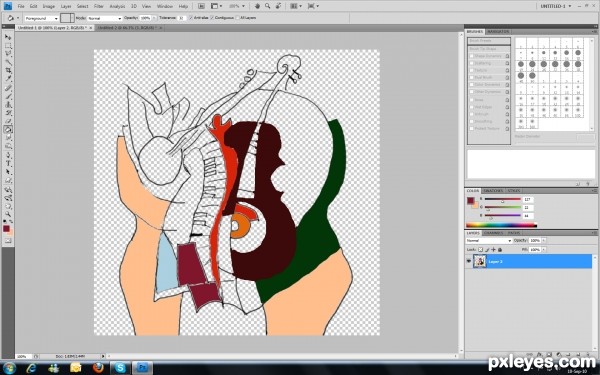Switch to the Navigator panel tab
The height and width of the screenshot is (375, 600).
[498, 31]
